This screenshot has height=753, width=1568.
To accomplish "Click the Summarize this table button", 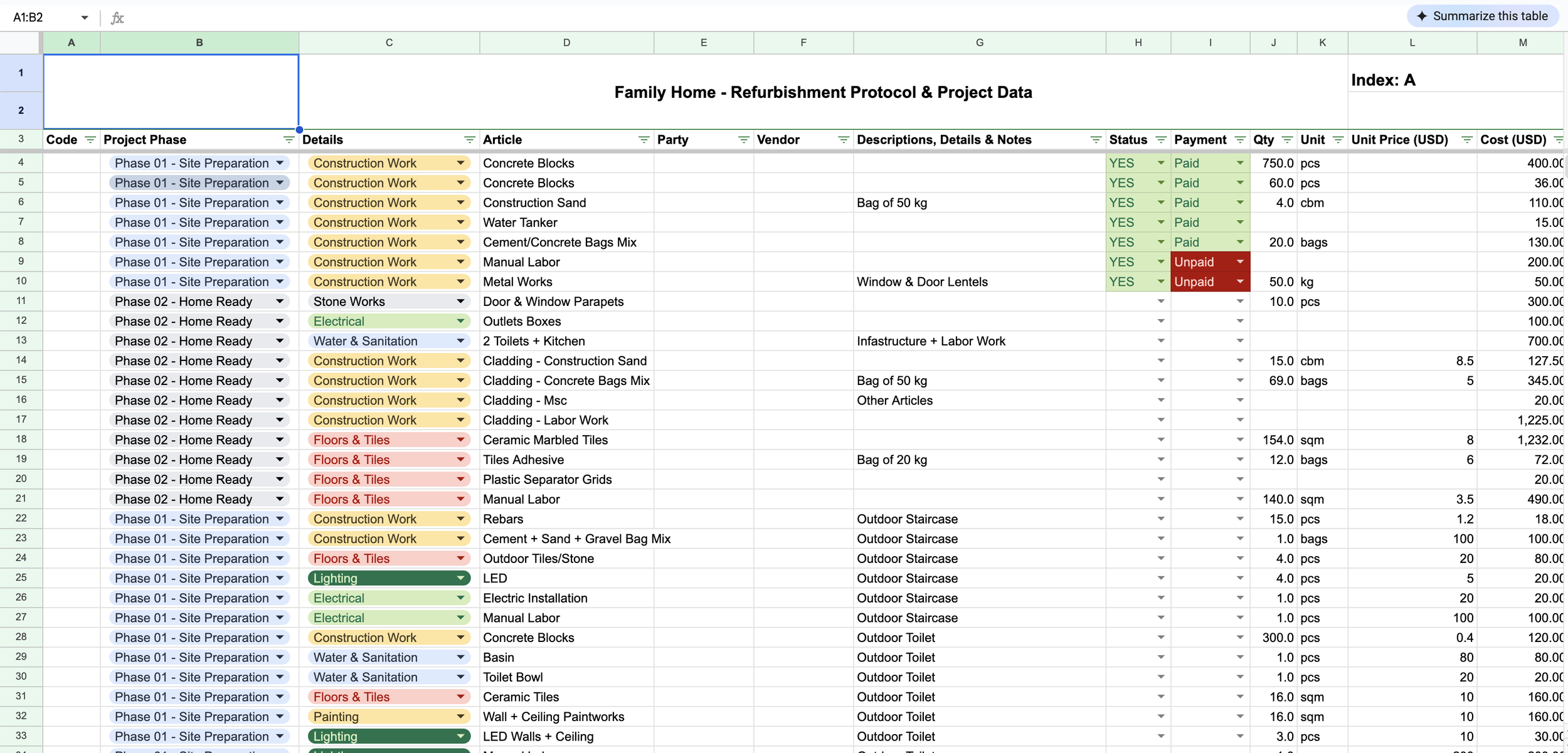I will pyautogui.click(x=1483, y=16).
